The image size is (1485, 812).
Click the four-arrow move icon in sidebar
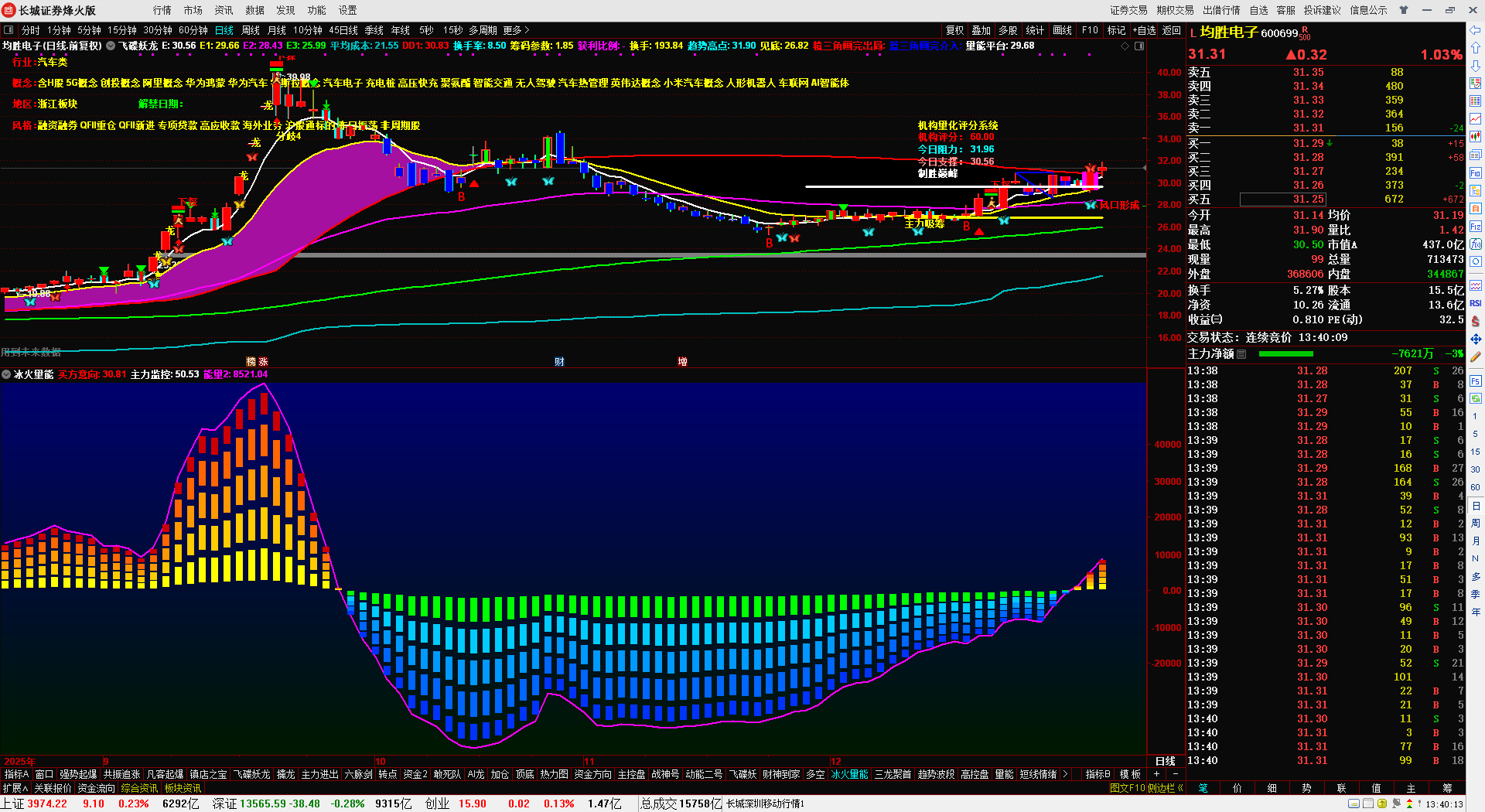coord(1476,339)
